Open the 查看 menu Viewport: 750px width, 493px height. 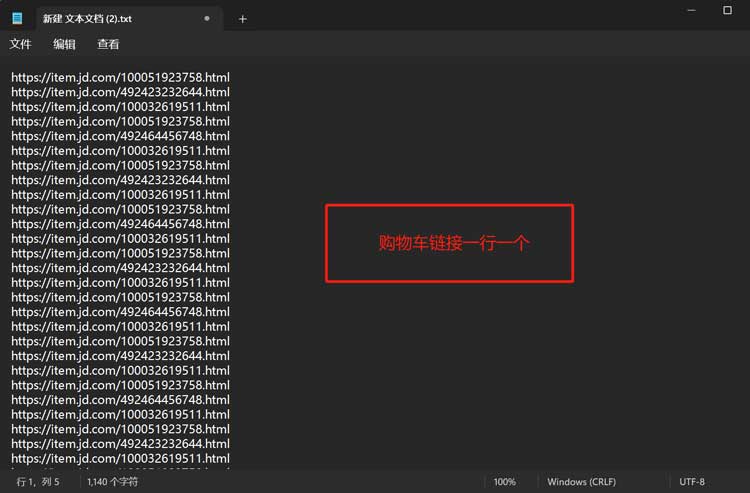(x=108, y=44)
